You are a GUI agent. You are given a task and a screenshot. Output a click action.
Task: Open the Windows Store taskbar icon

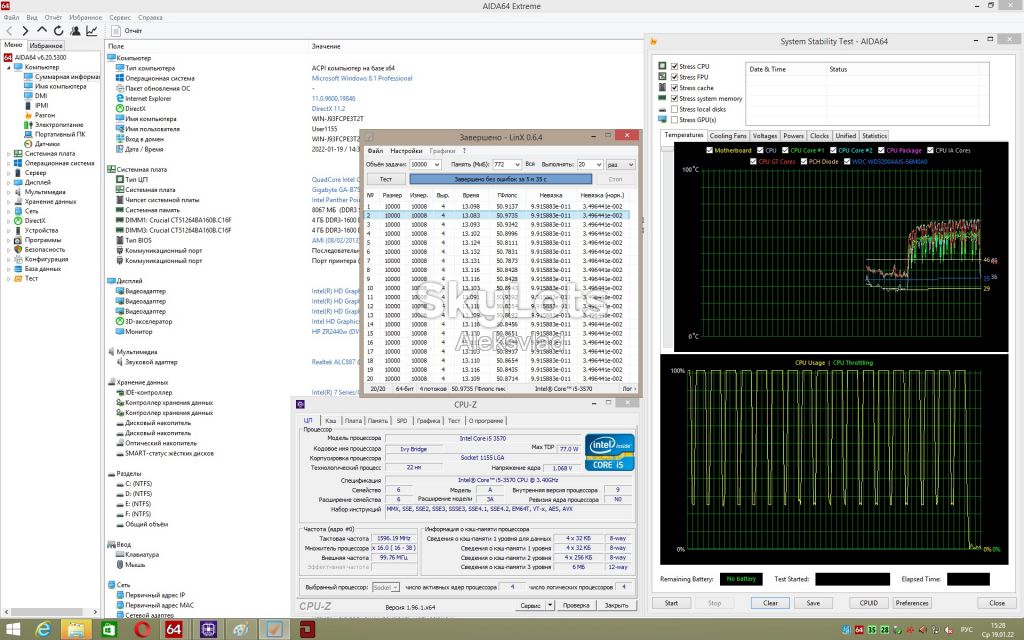point(108,630)
